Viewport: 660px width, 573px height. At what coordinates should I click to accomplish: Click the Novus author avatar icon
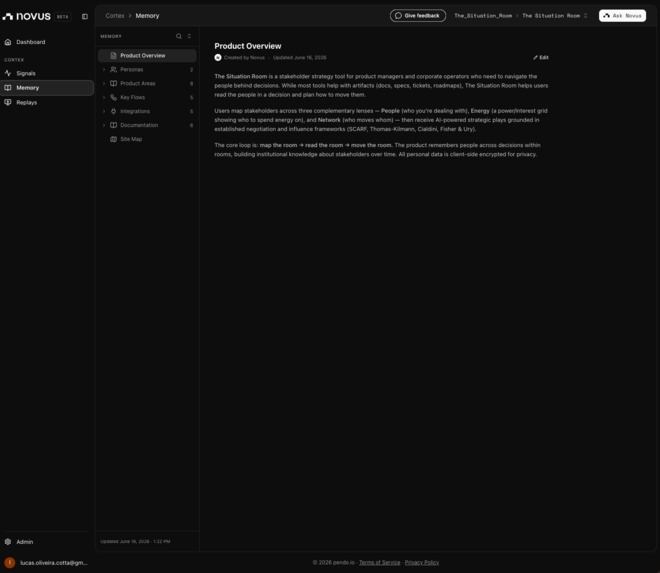218,57
